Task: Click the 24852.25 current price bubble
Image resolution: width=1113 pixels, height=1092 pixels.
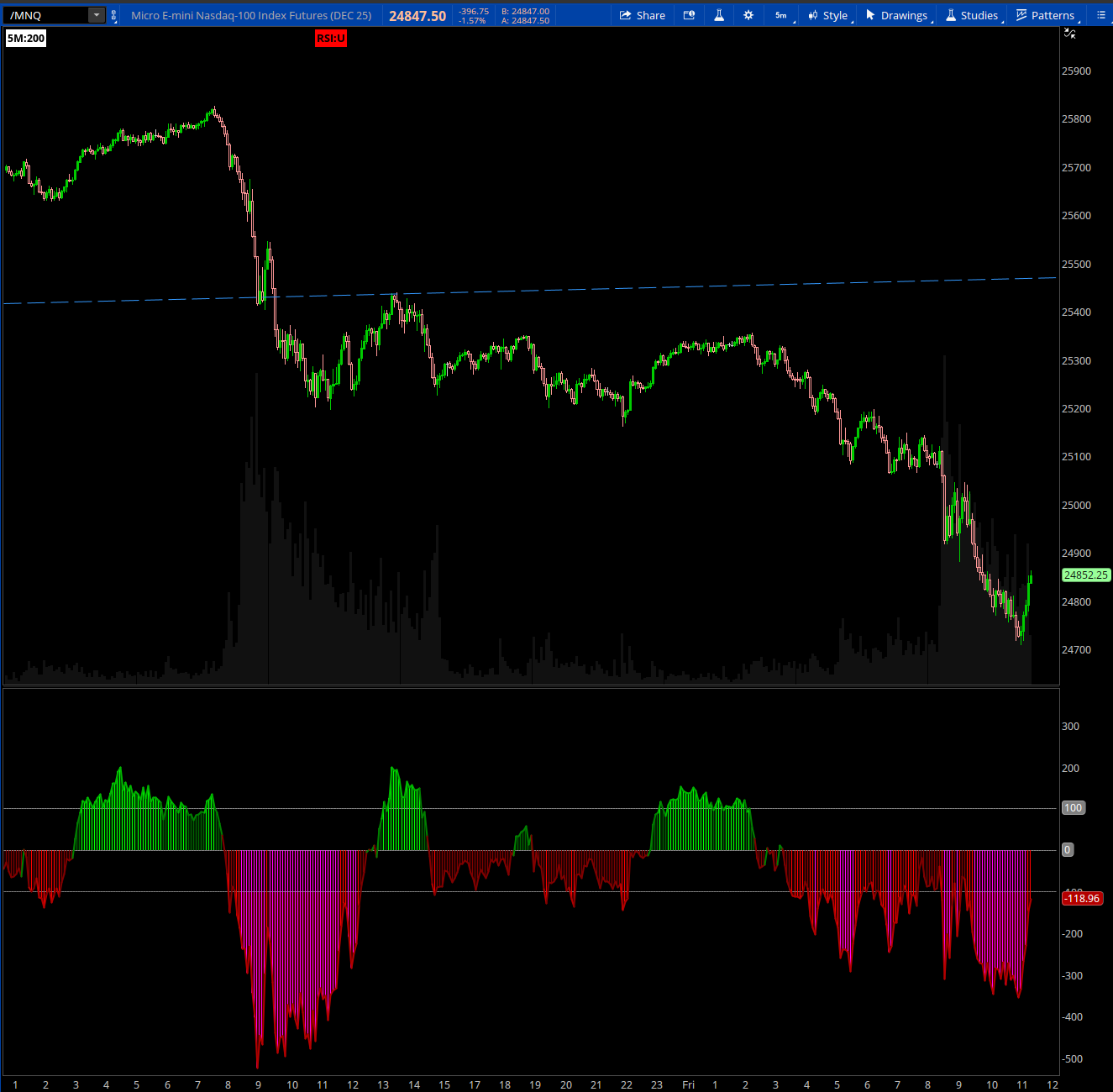Action: click(1085, 575)
